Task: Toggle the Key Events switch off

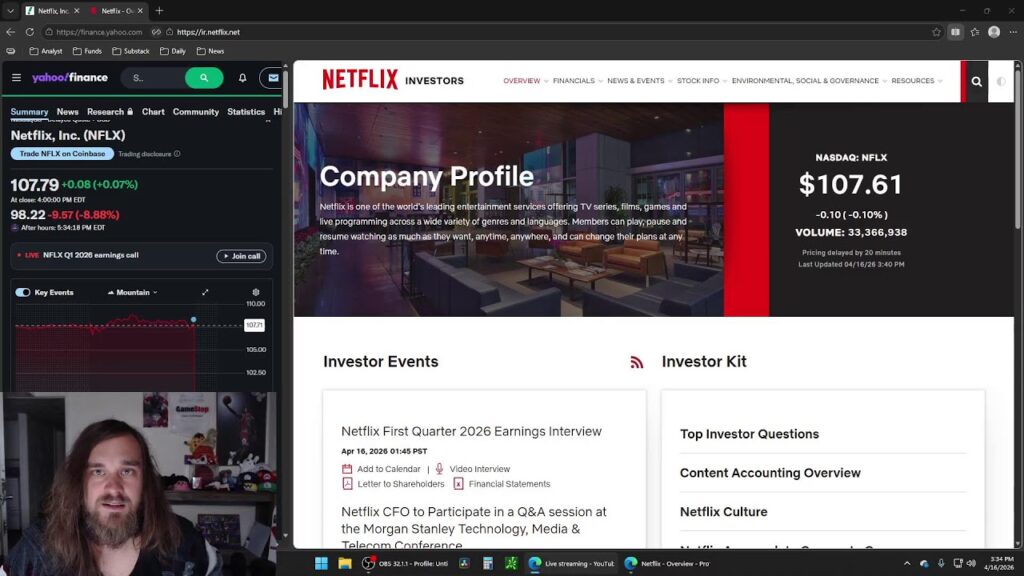Action: pos(23,293)
